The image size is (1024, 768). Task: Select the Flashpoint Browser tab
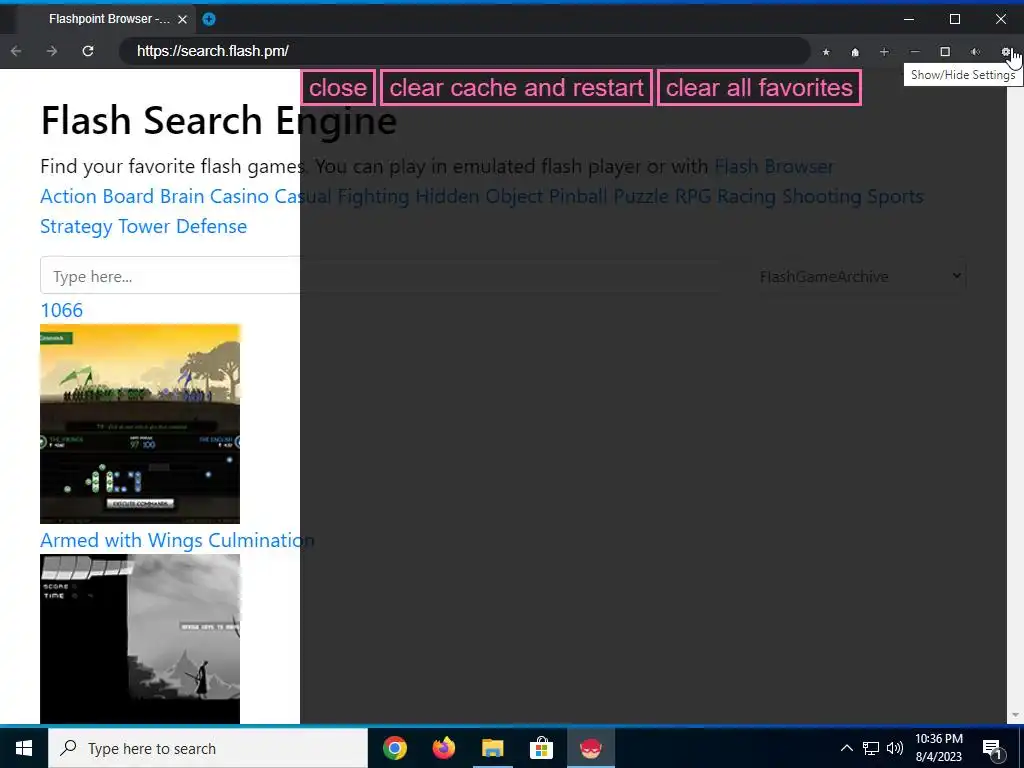point(108,19)
